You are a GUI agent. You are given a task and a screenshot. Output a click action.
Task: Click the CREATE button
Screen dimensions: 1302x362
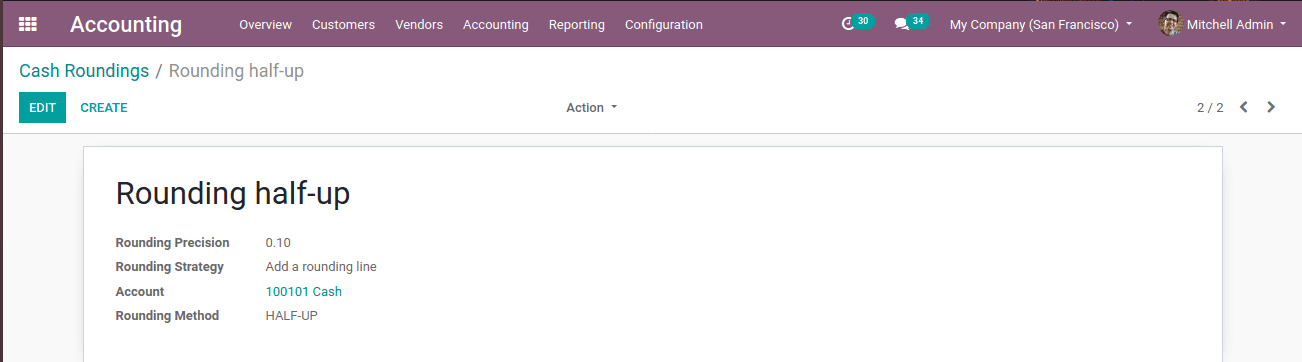coord(104,108)
